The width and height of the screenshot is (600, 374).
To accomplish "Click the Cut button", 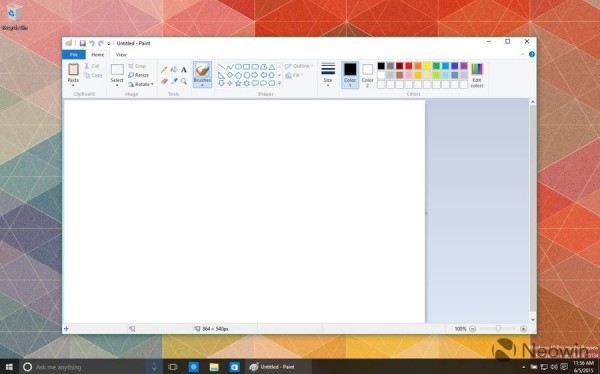I will 92,66.
